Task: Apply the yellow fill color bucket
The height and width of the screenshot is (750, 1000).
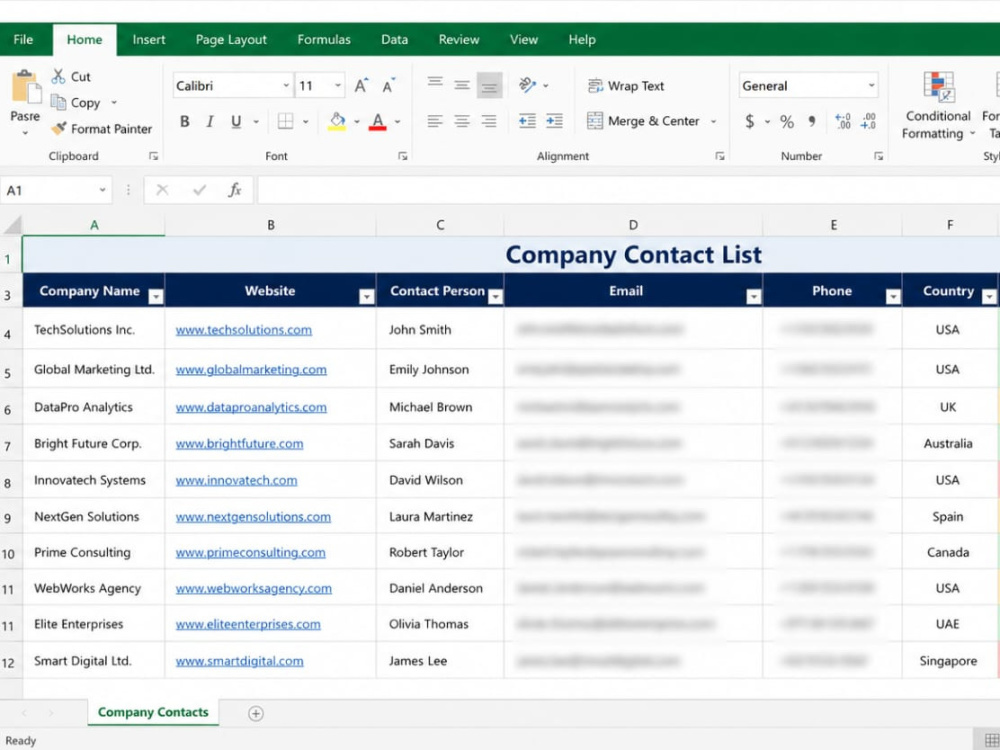Action: point(337,121)
